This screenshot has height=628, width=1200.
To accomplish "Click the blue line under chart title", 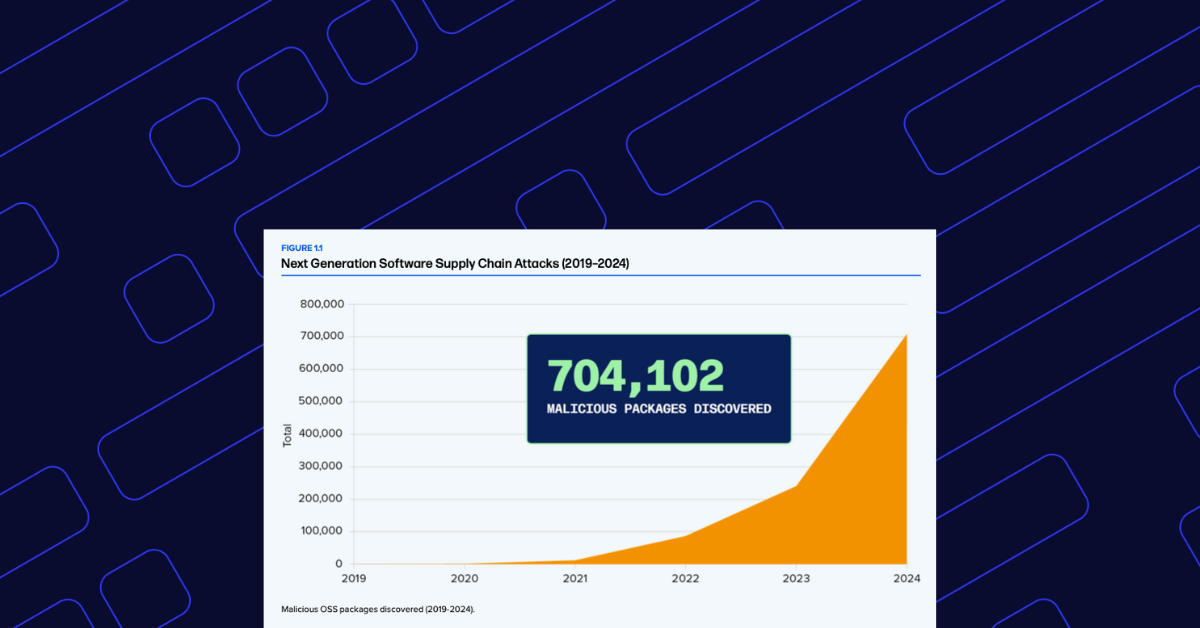I will [600, 275].
